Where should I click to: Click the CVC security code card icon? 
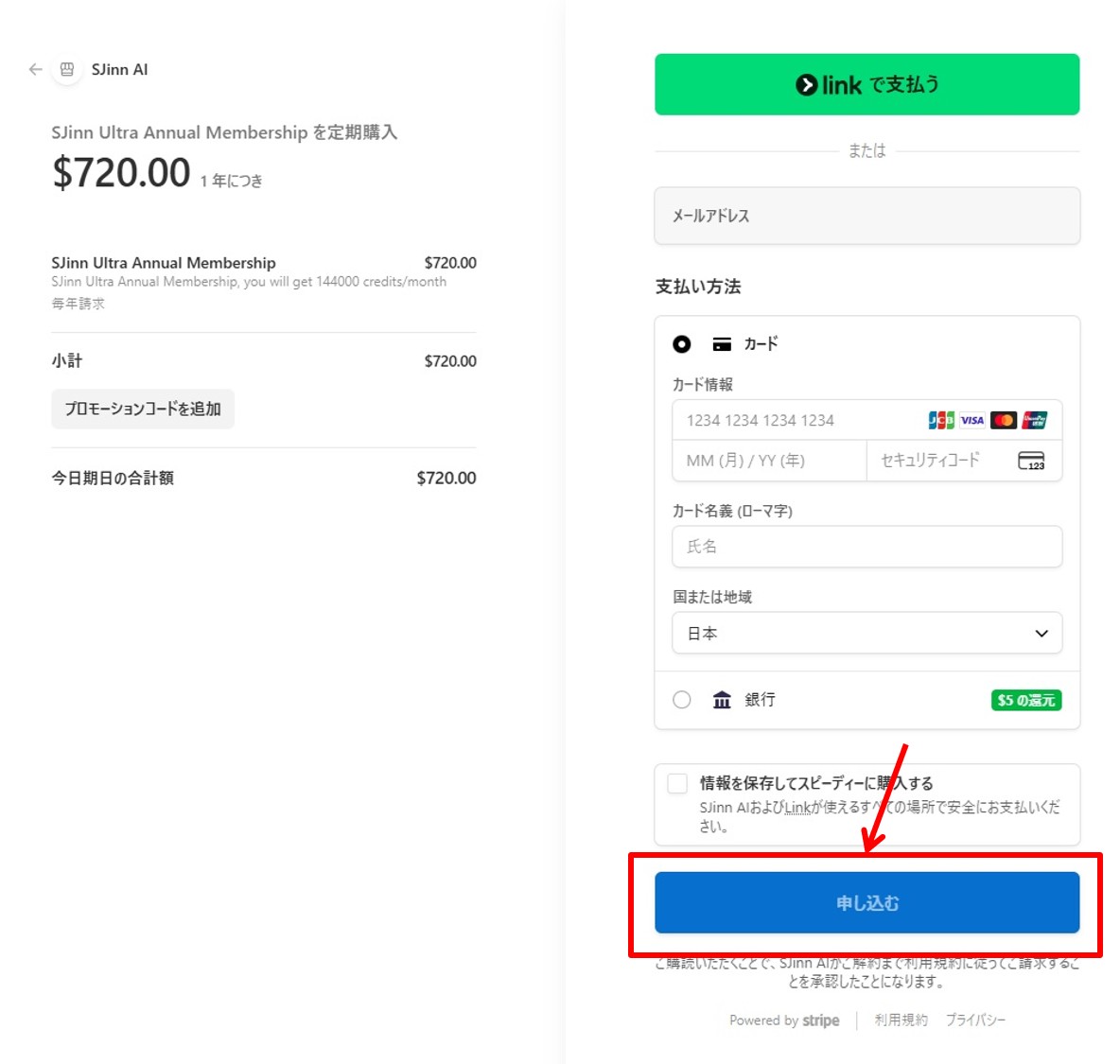tap(1031, 461)
